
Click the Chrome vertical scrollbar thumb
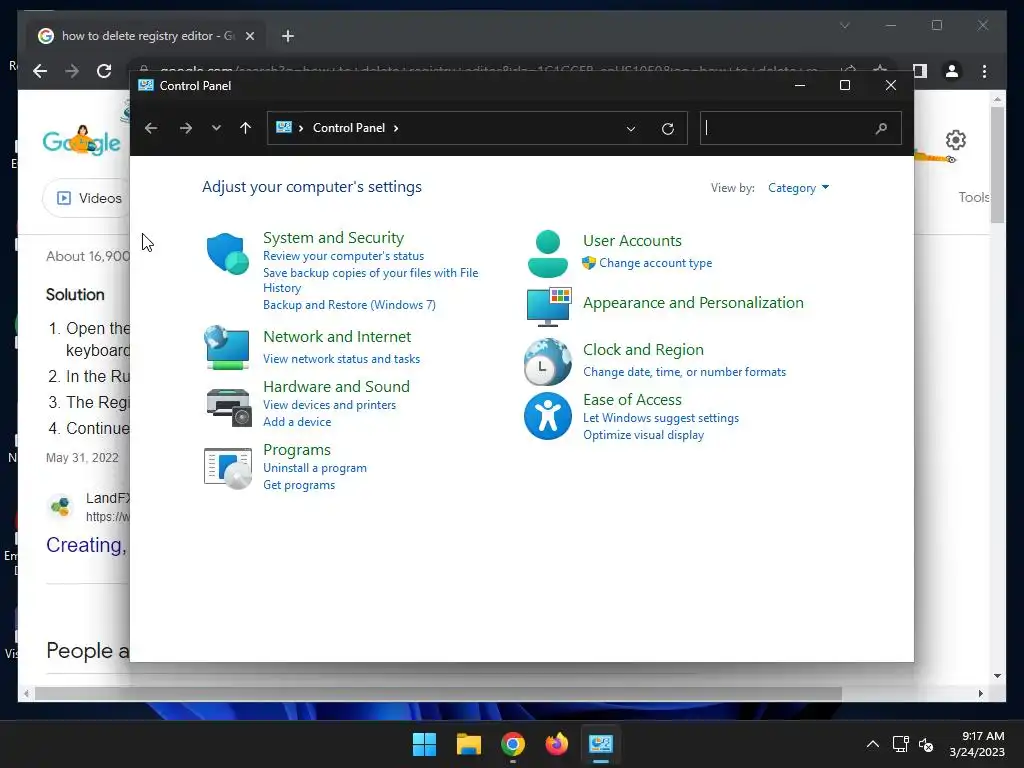point(997,165)
